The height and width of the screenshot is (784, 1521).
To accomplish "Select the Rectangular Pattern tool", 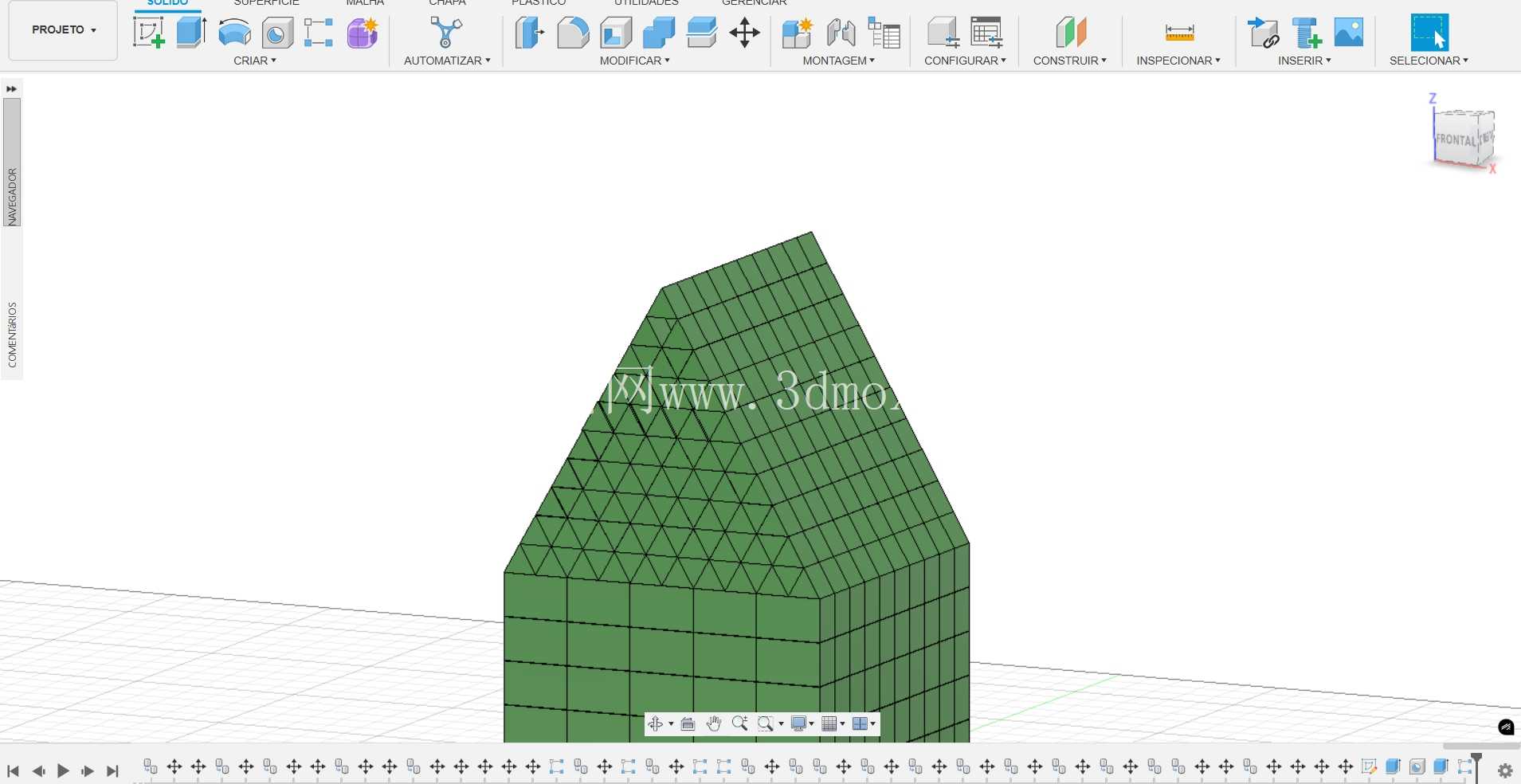I will coord(319,33).
